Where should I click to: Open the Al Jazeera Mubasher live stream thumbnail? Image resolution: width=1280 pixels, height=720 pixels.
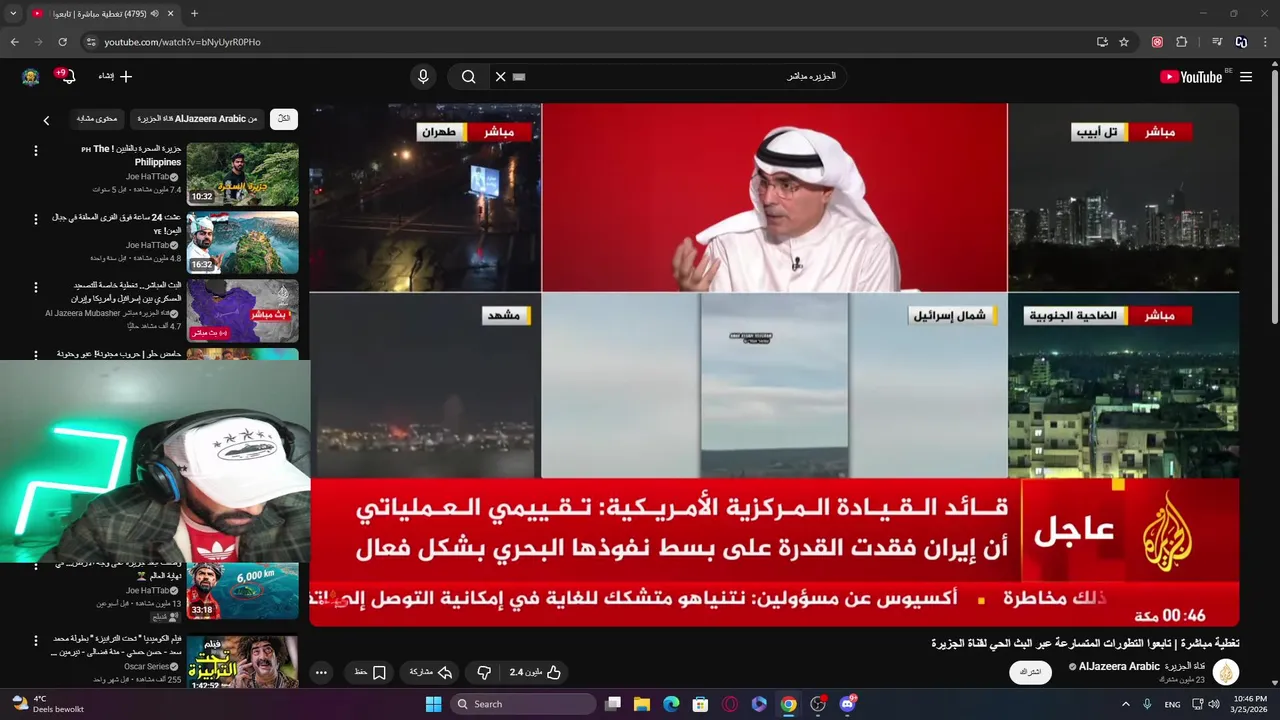coord(243,310)
